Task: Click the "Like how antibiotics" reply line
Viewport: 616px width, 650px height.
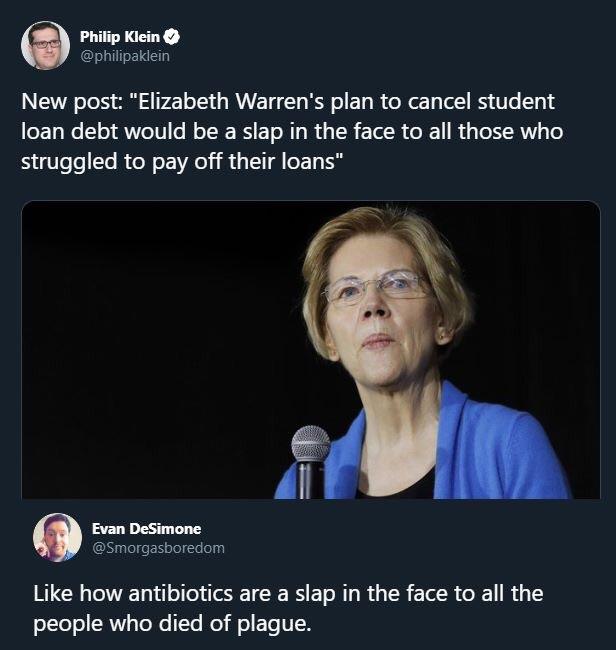Action: click(130, 593)
